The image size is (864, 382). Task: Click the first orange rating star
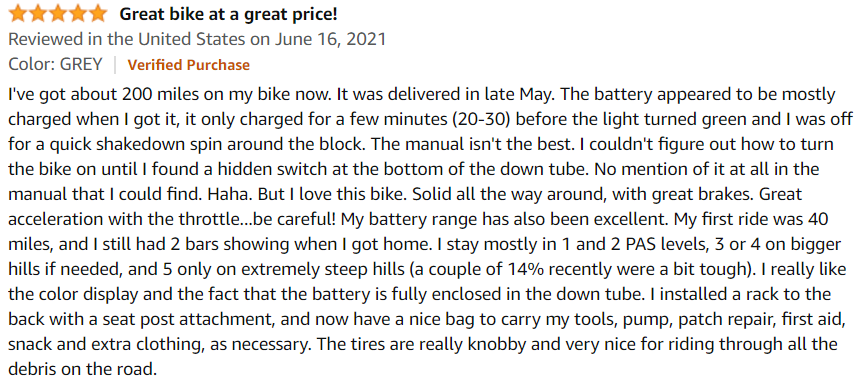[18, 14]
